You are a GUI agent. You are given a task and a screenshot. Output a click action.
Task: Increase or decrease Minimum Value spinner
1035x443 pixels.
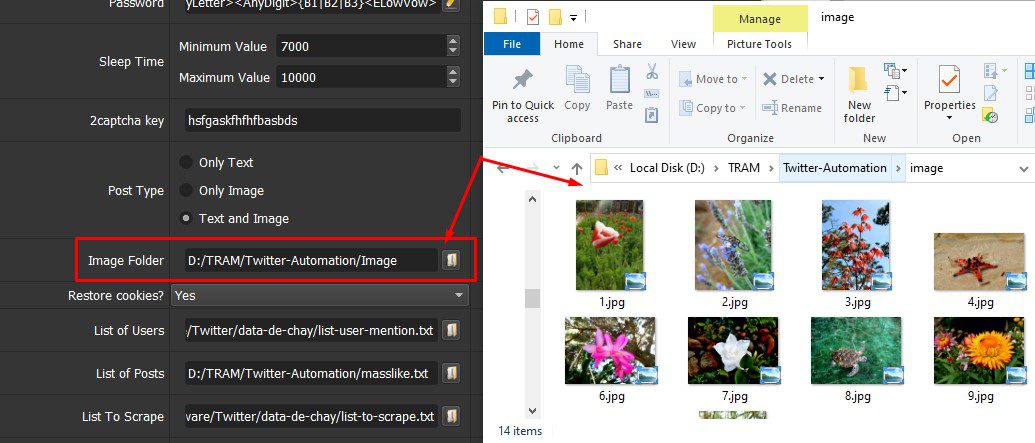point(453,46)
